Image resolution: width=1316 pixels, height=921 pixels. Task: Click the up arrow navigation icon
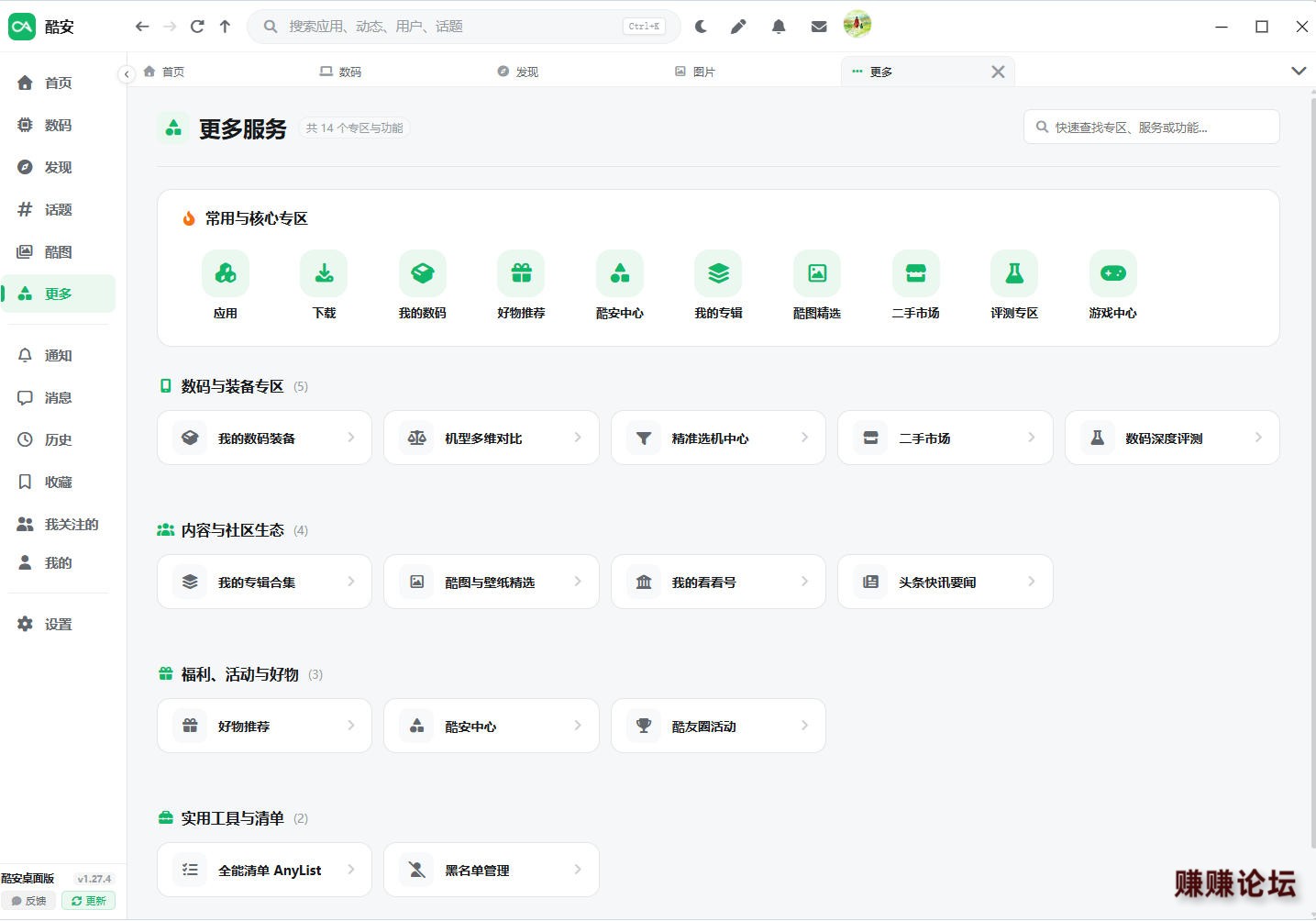coord(225,27)
